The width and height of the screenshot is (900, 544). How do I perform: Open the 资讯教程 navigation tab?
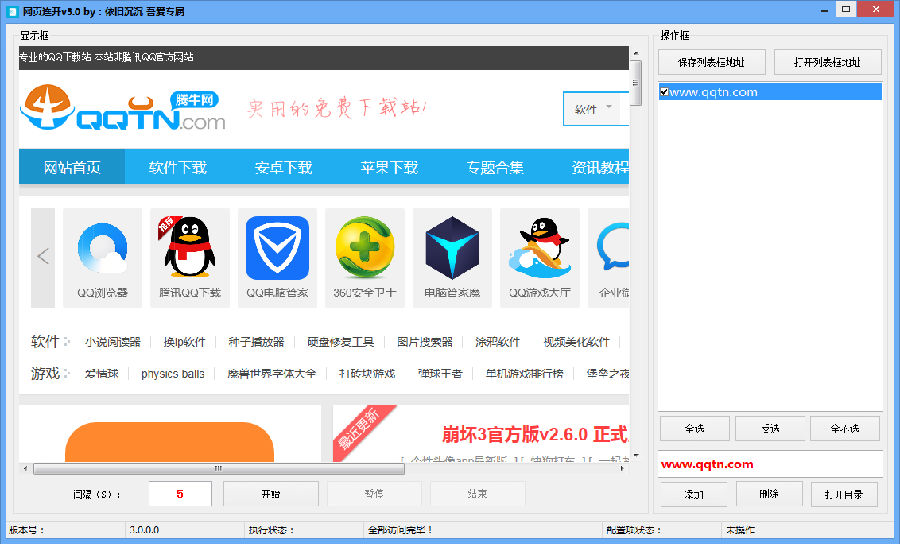[x=599, y=167]
